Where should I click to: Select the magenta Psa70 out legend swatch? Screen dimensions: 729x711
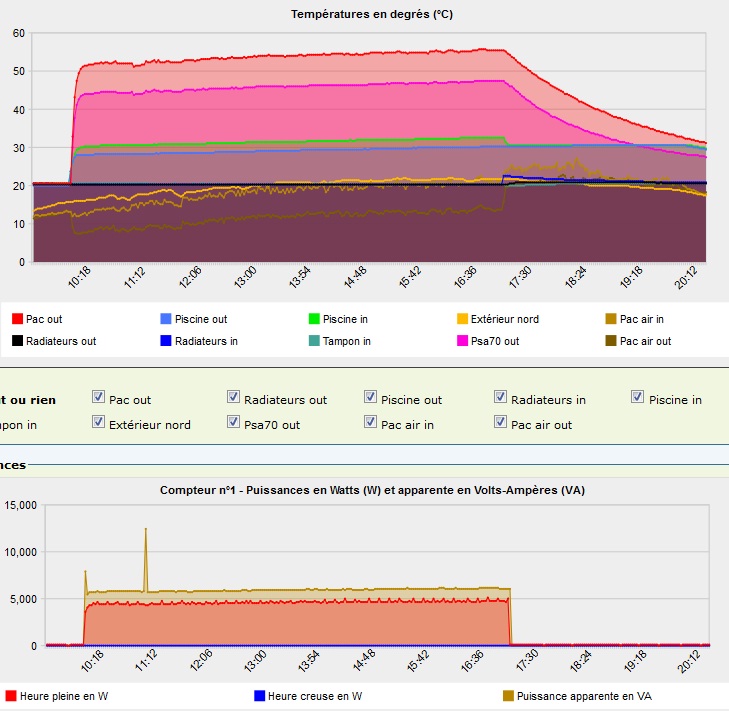463,341
